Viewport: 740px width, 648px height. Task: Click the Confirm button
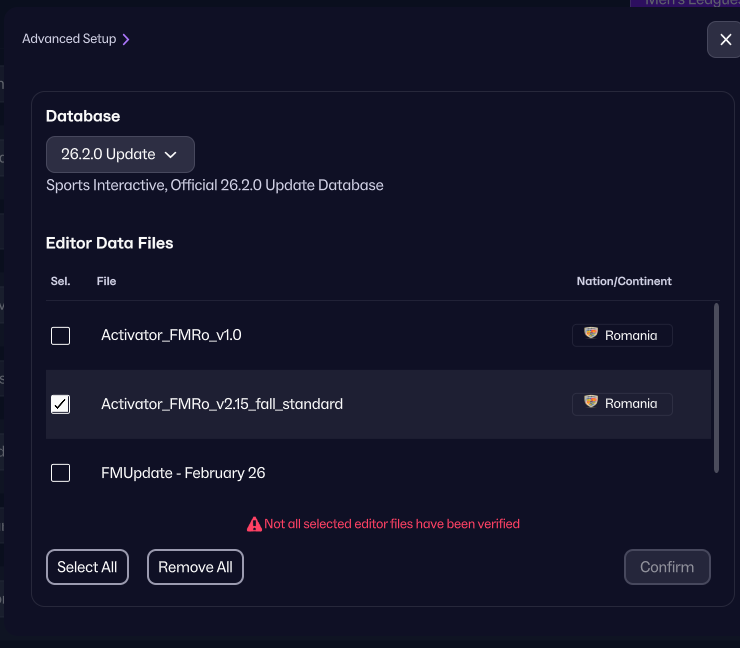667,567
